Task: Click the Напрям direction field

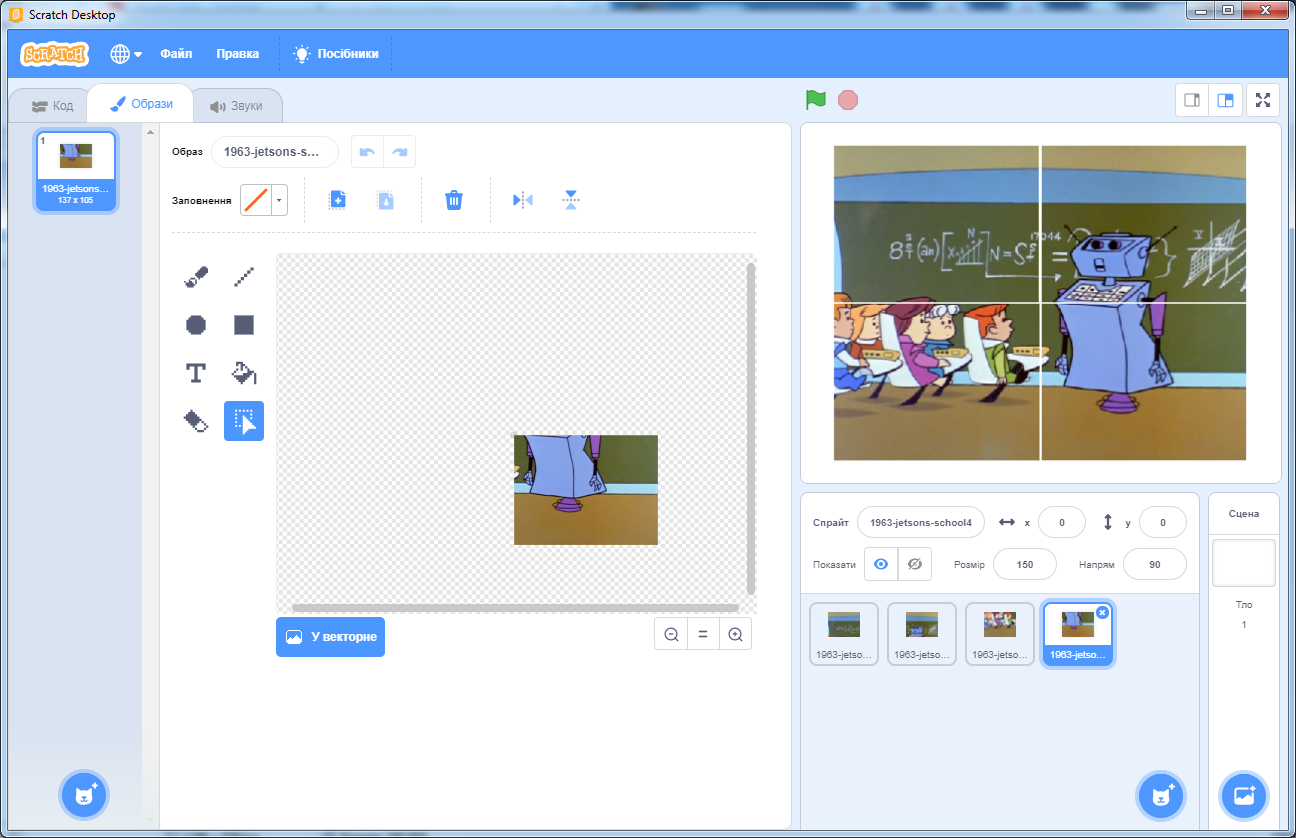Action: (1155, 564)
